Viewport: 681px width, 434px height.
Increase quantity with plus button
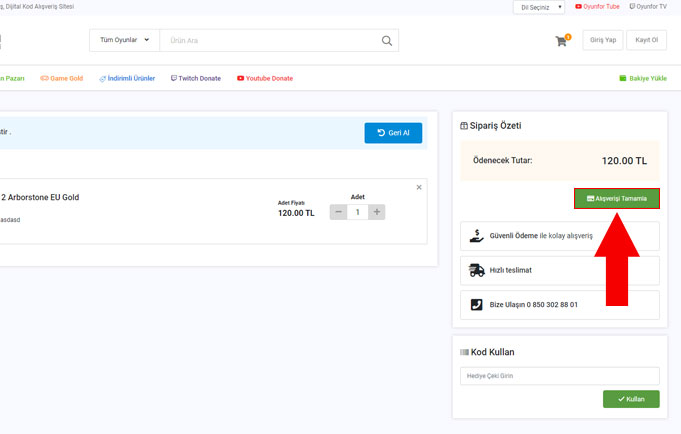tap(377, 212)
